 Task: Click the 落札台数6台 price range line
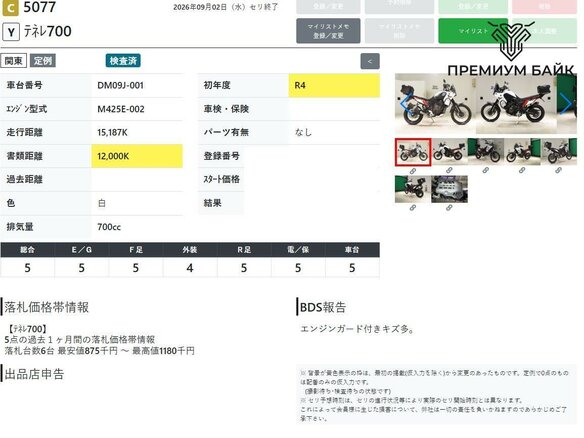pos(100,351)
